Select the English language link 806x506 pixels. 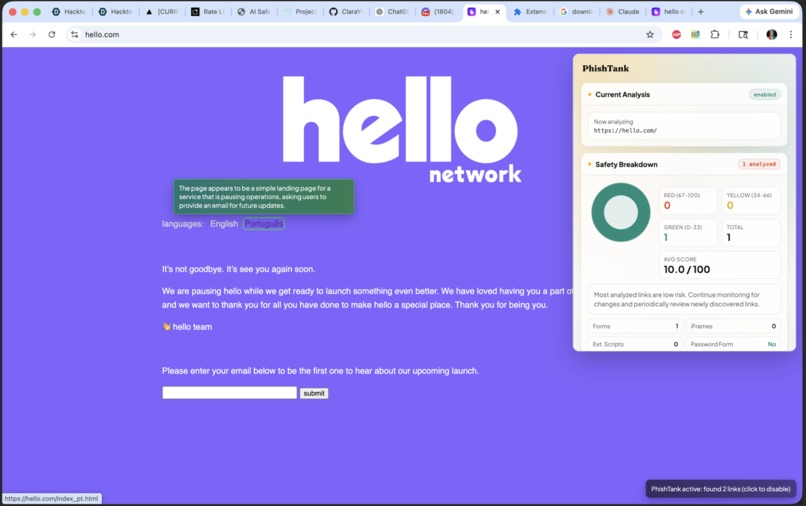[x=224, y=224]
